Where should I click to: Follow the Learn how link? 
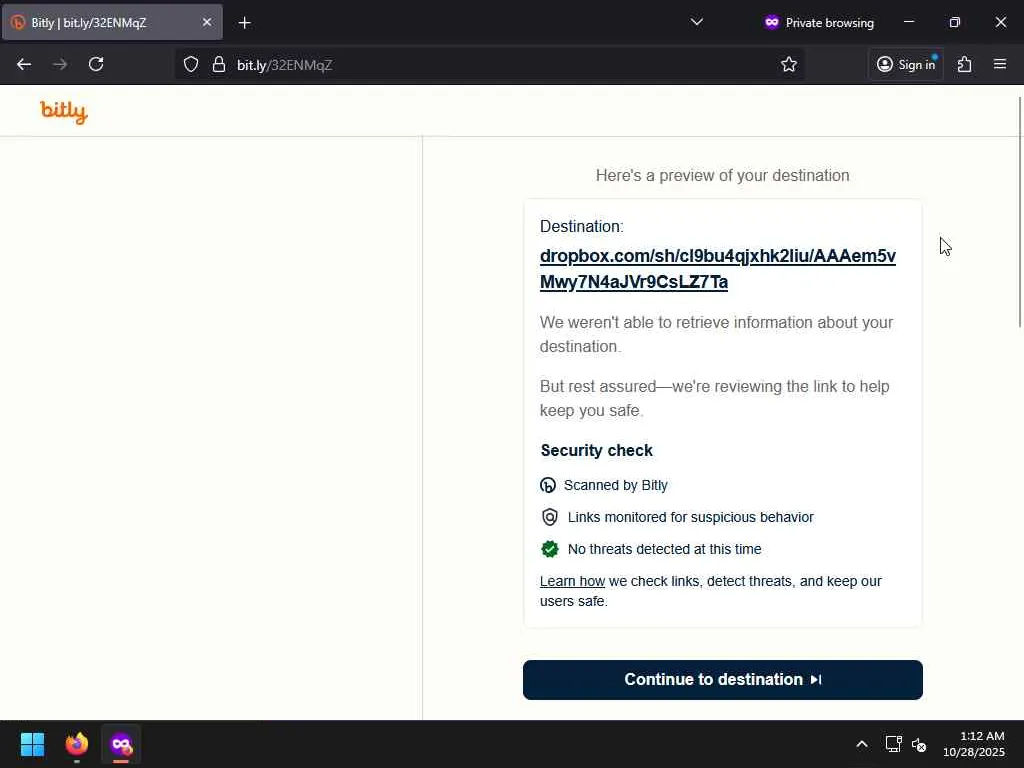pyautogui.click(x=572, y=581)
